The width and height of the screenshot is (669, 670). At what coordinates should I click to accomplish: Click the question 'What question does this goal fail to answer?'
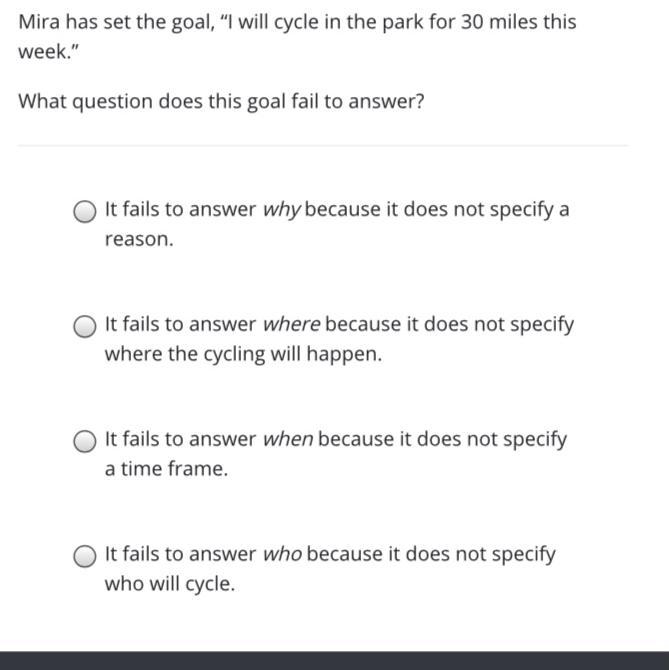(x=221, y=102)
